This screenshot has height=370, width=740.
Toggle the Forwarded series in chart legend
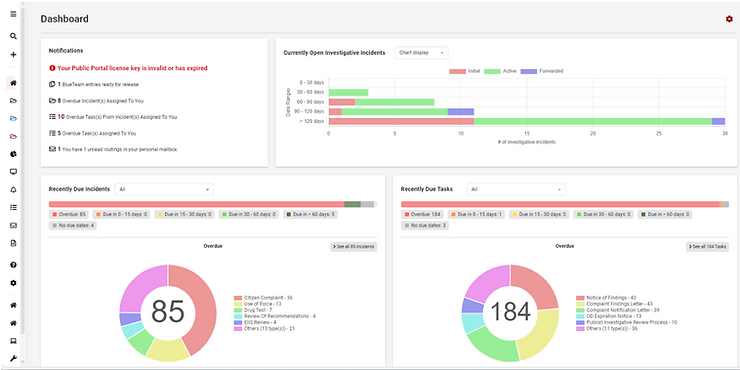[x=542, y=71]
